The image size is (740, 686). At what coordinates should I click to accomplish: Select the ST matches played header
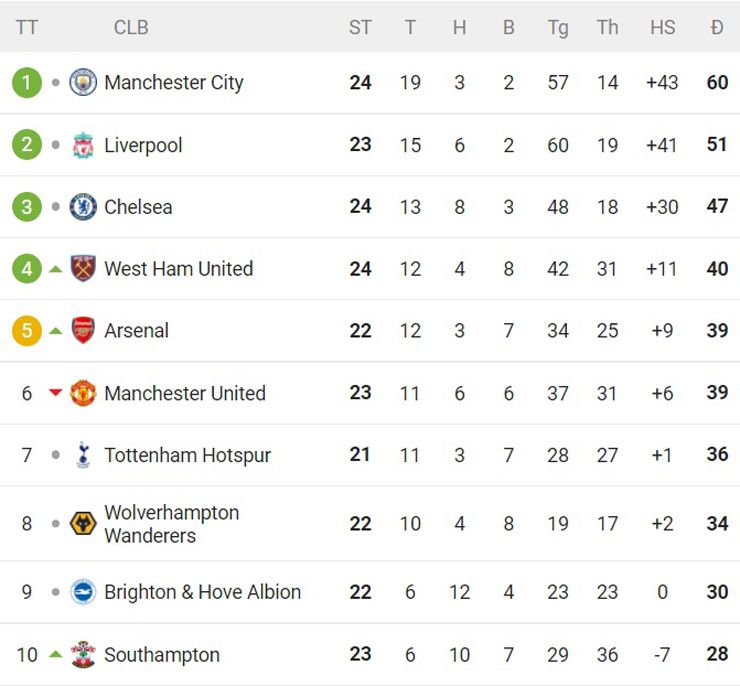click(360, 27)
